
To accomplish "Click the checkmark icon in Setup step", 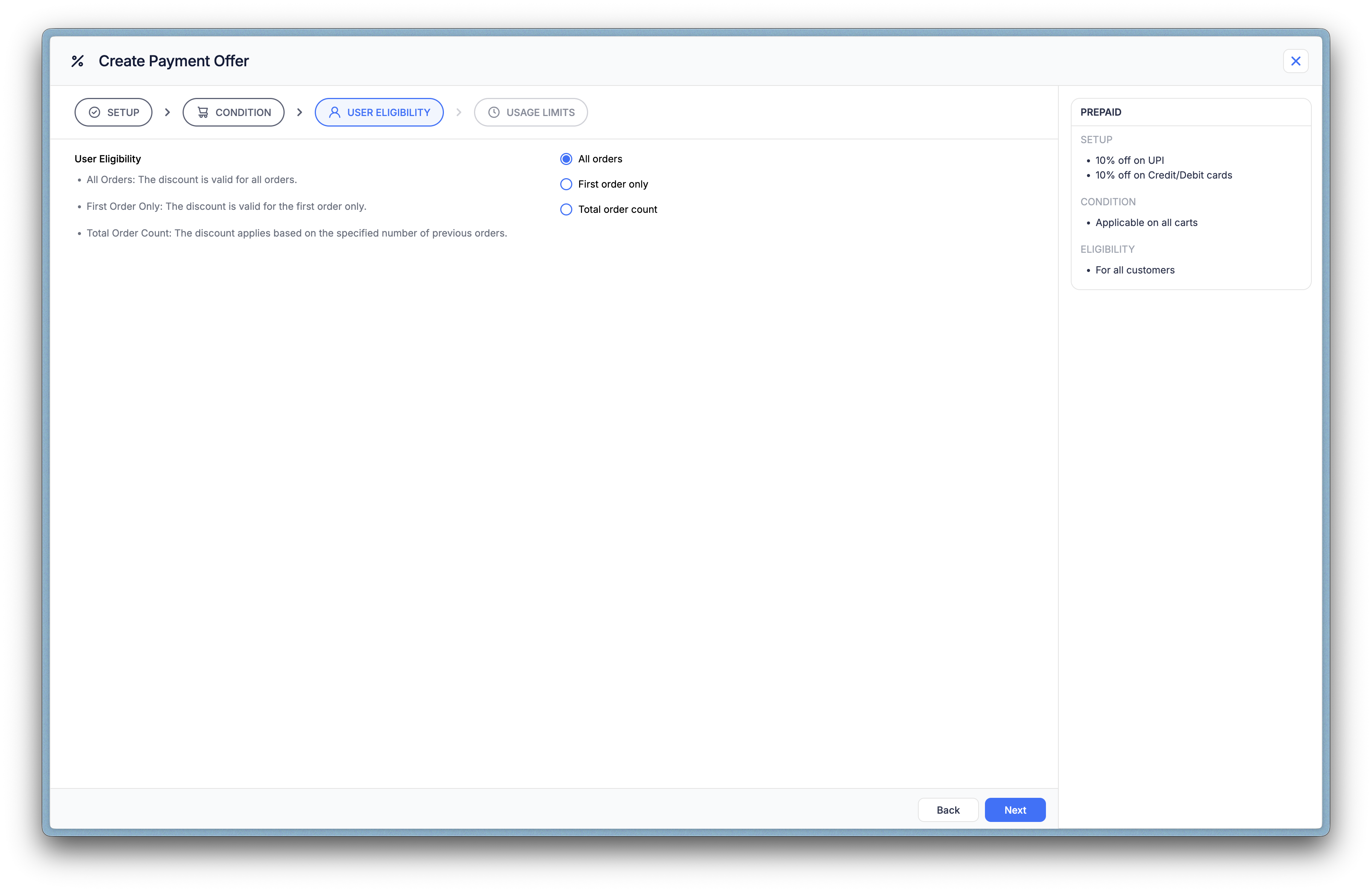I will [x=95, y=112].
